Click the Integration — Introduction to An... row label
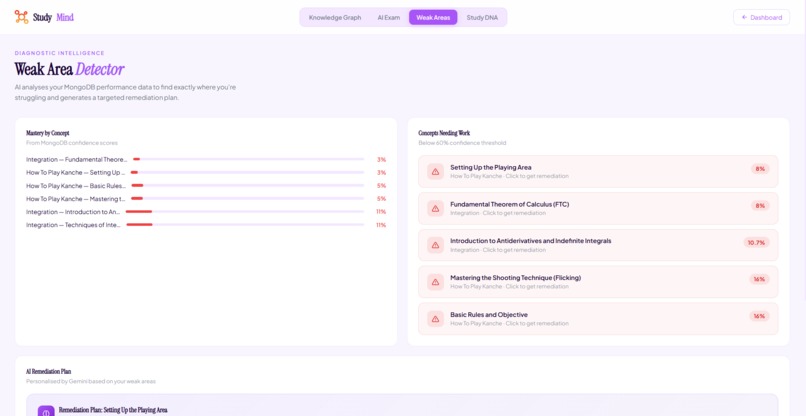The width and height of the screenshot is (806, 416). tap(73, 212)
